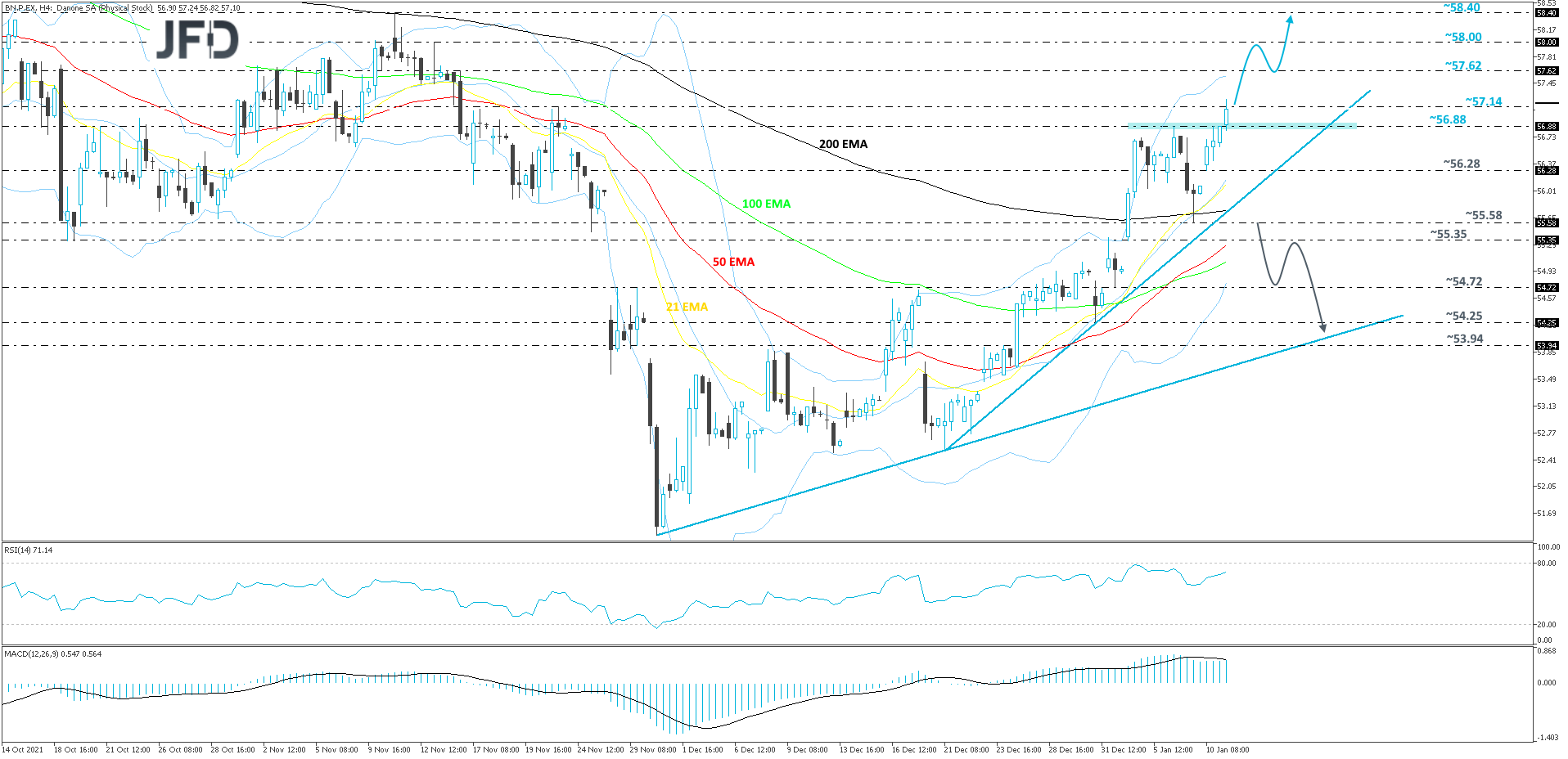Select the green 100 EMA label
Viewport: 1568px width, 759px height.
coord(766,204)
